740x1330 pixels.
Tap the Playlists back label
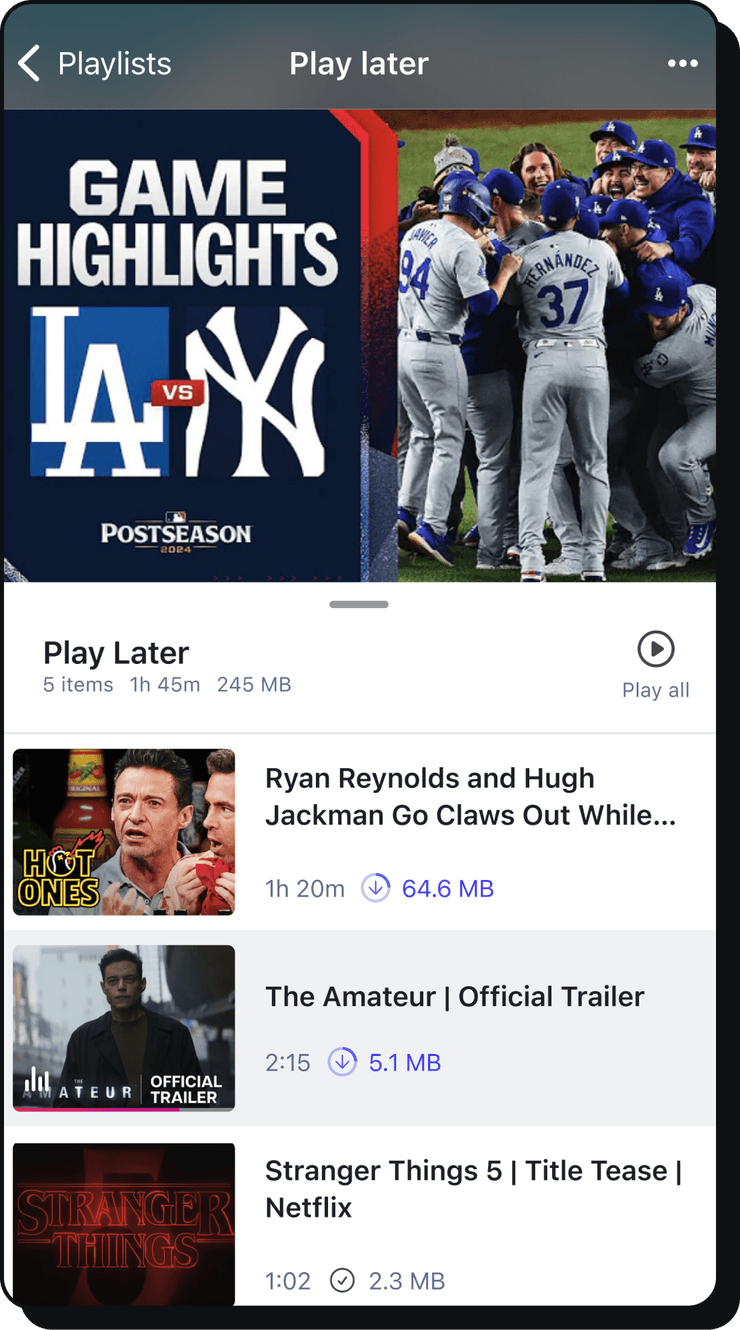pyautogui.click(x=114, y=63)
